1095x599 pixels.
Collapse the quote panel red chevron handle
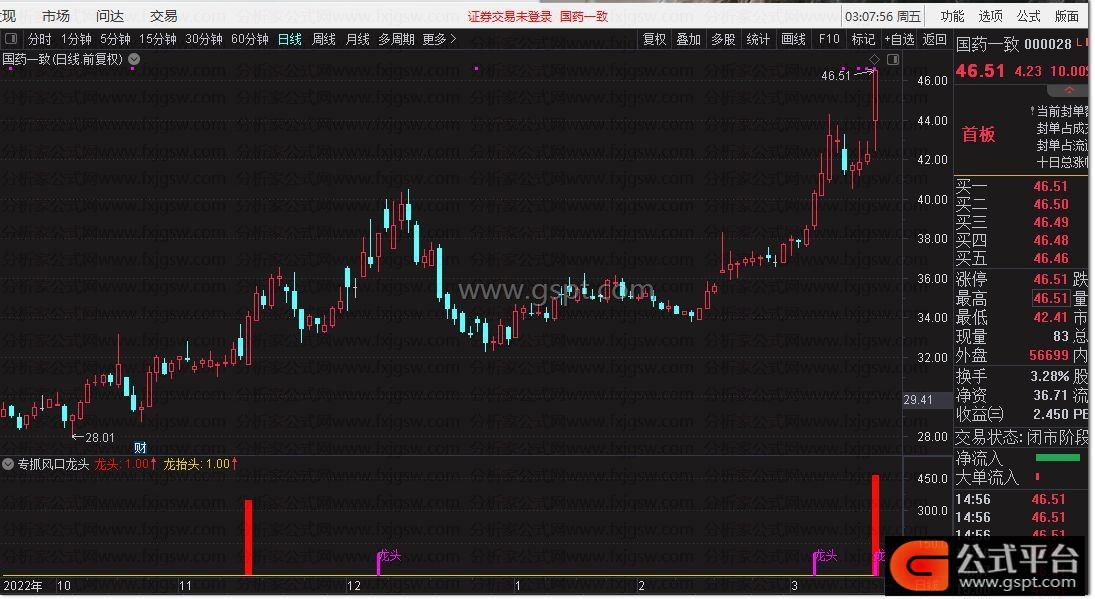pos(1068,91)
